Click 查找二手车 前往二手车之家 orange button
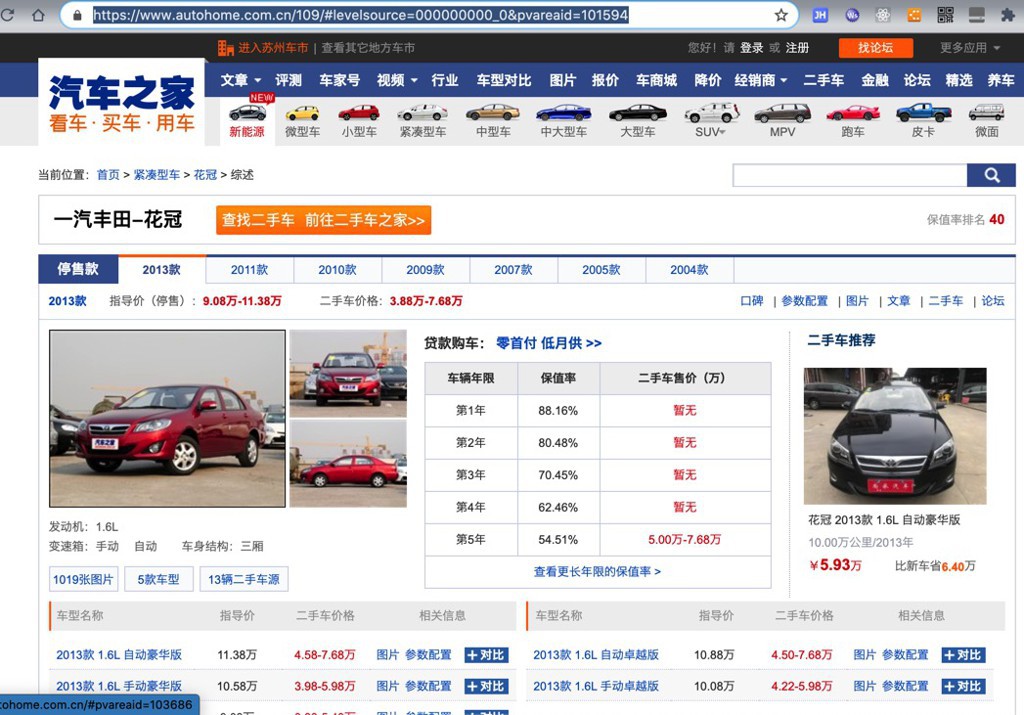Image resolution: width=1024 pixels, height=715 pixels. (323, 220)
